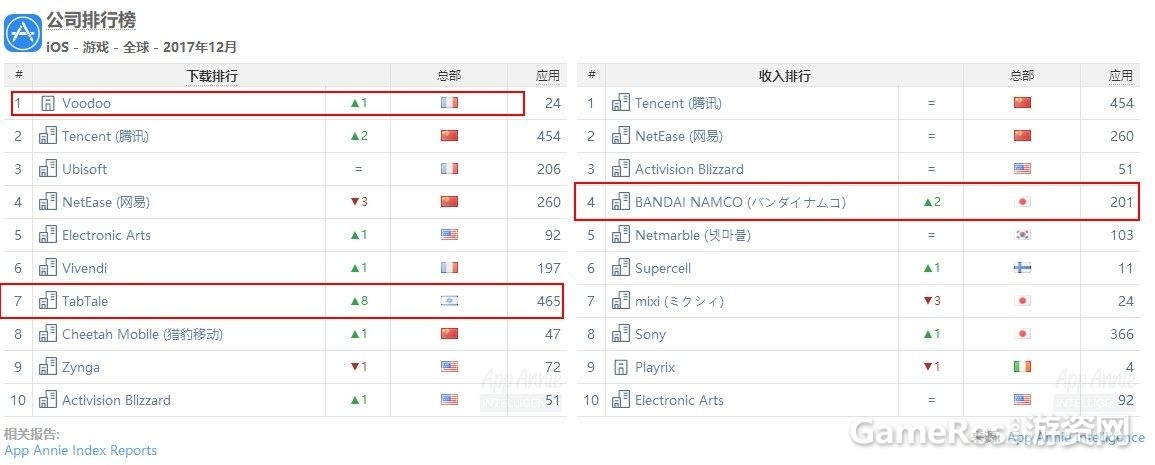Select the 下载排行 column header
This screenshot has height=465, width=1155.
tap(211, 76)
